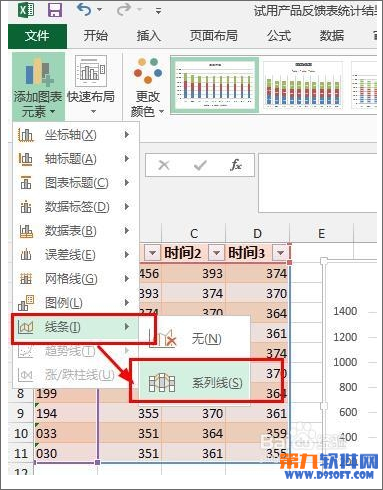Switch to the 页面布局 tab
The height and width of the screenshot is (490, 383).
tap(214, 36)
